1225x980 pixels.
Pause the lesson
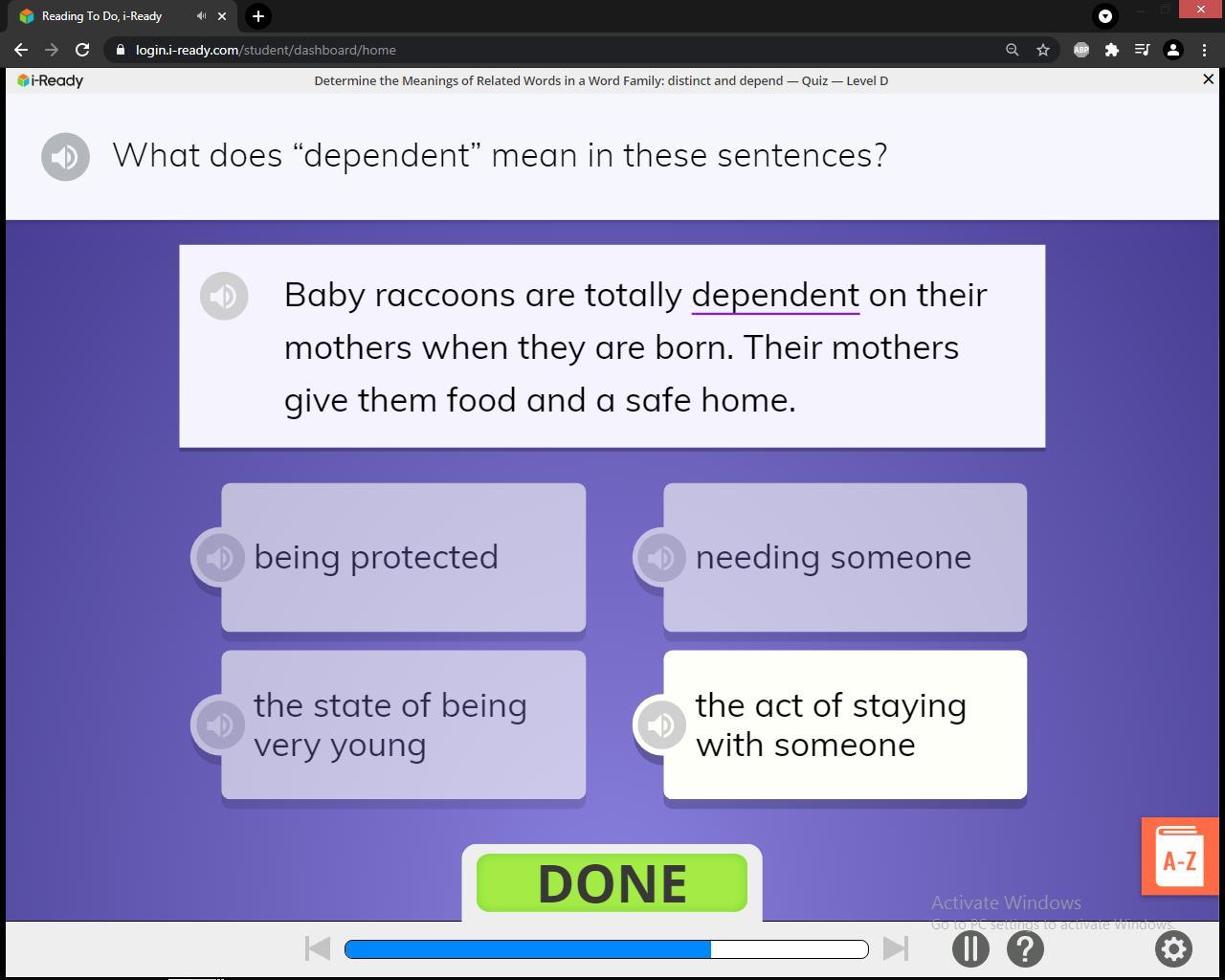[x=970, y=948]
